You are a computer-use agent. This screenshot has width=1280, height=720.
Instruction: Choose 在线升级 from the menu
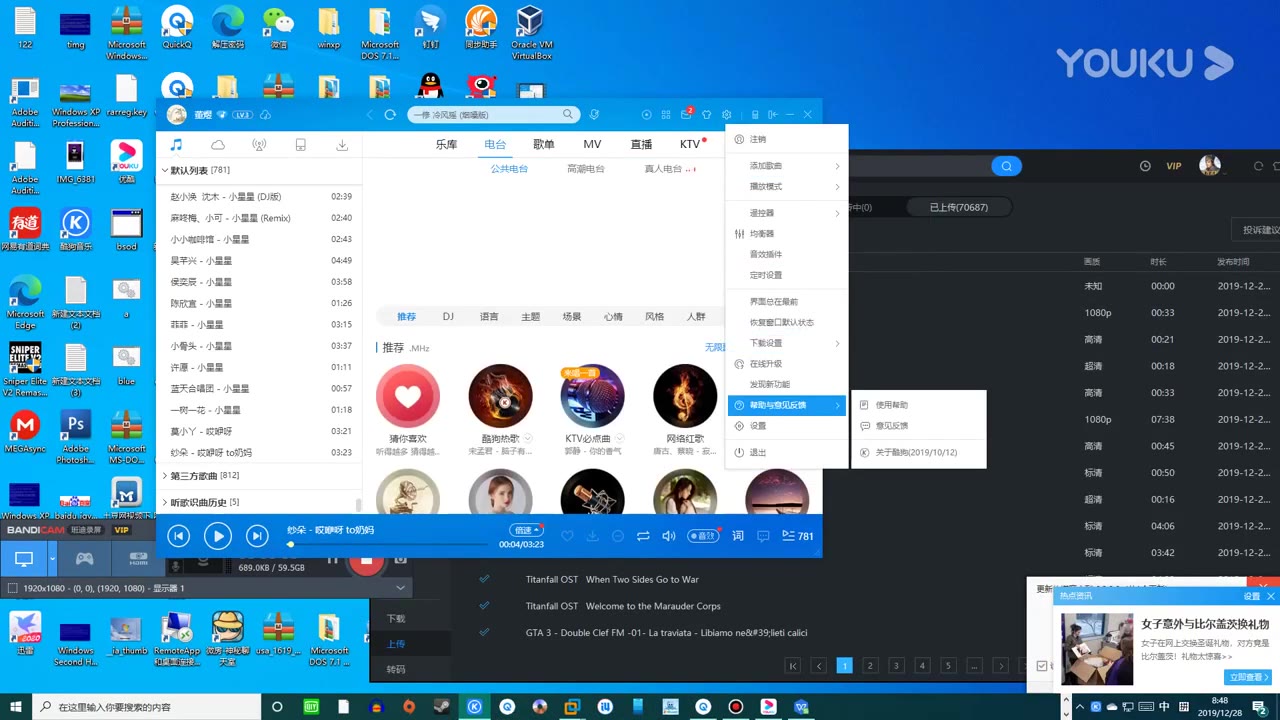click(786, 364)
